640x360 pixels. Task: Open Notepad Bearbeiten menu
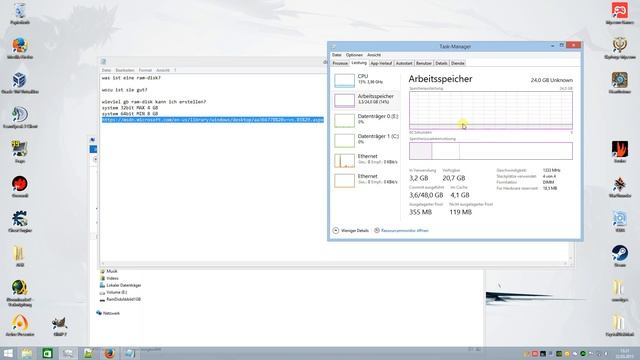tap(124, 70)
